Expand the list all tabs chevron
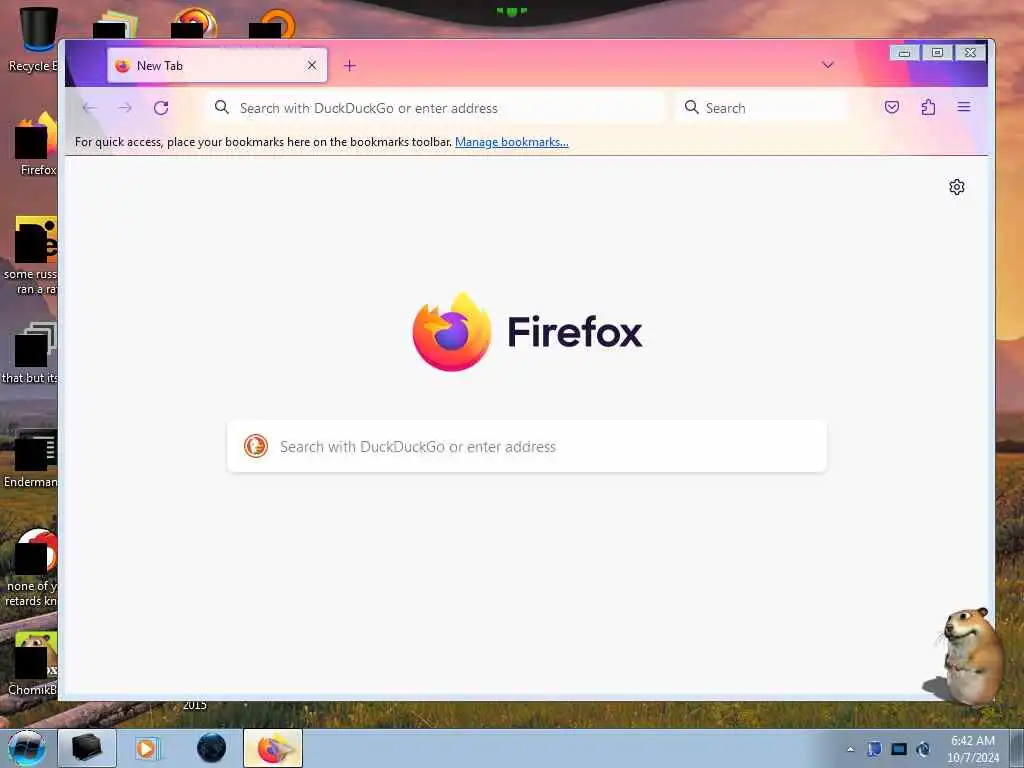This screenshot has width=1024, height=768. pyautogui.click(x=828, y=65)
